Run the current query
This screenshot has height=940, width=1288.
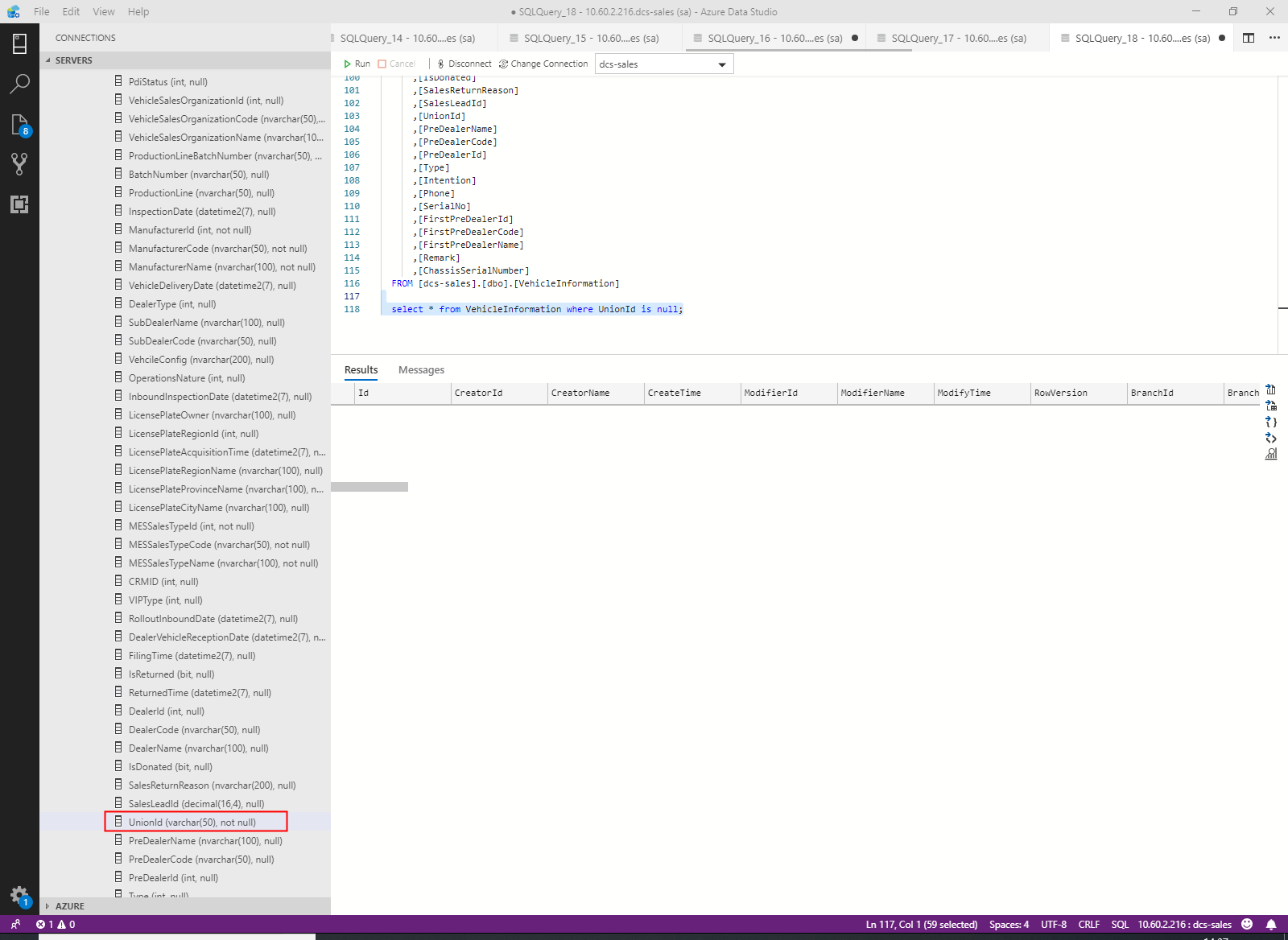coord(357,64)
